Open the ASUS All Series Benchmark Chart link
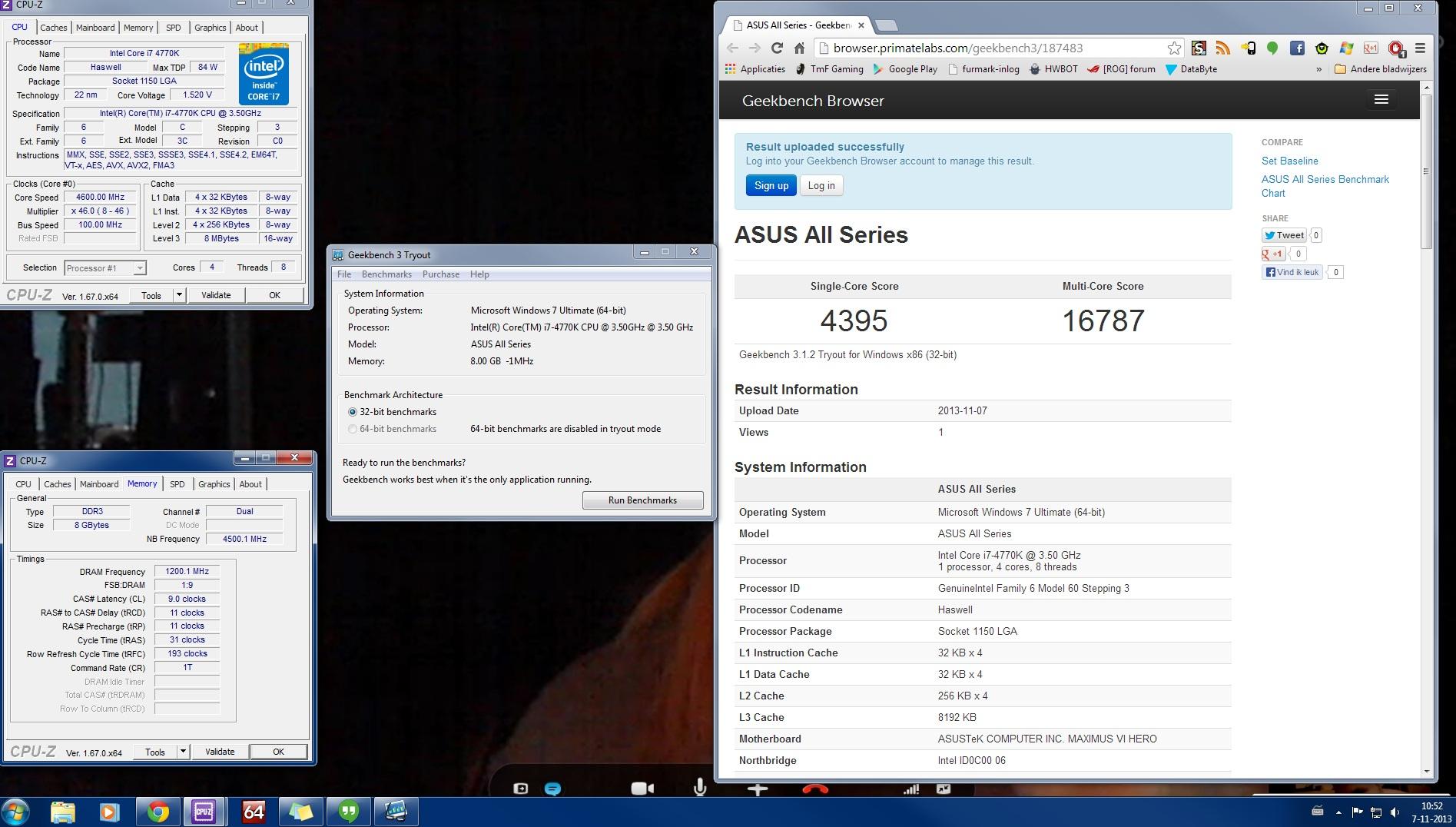 coord(1325,186)
